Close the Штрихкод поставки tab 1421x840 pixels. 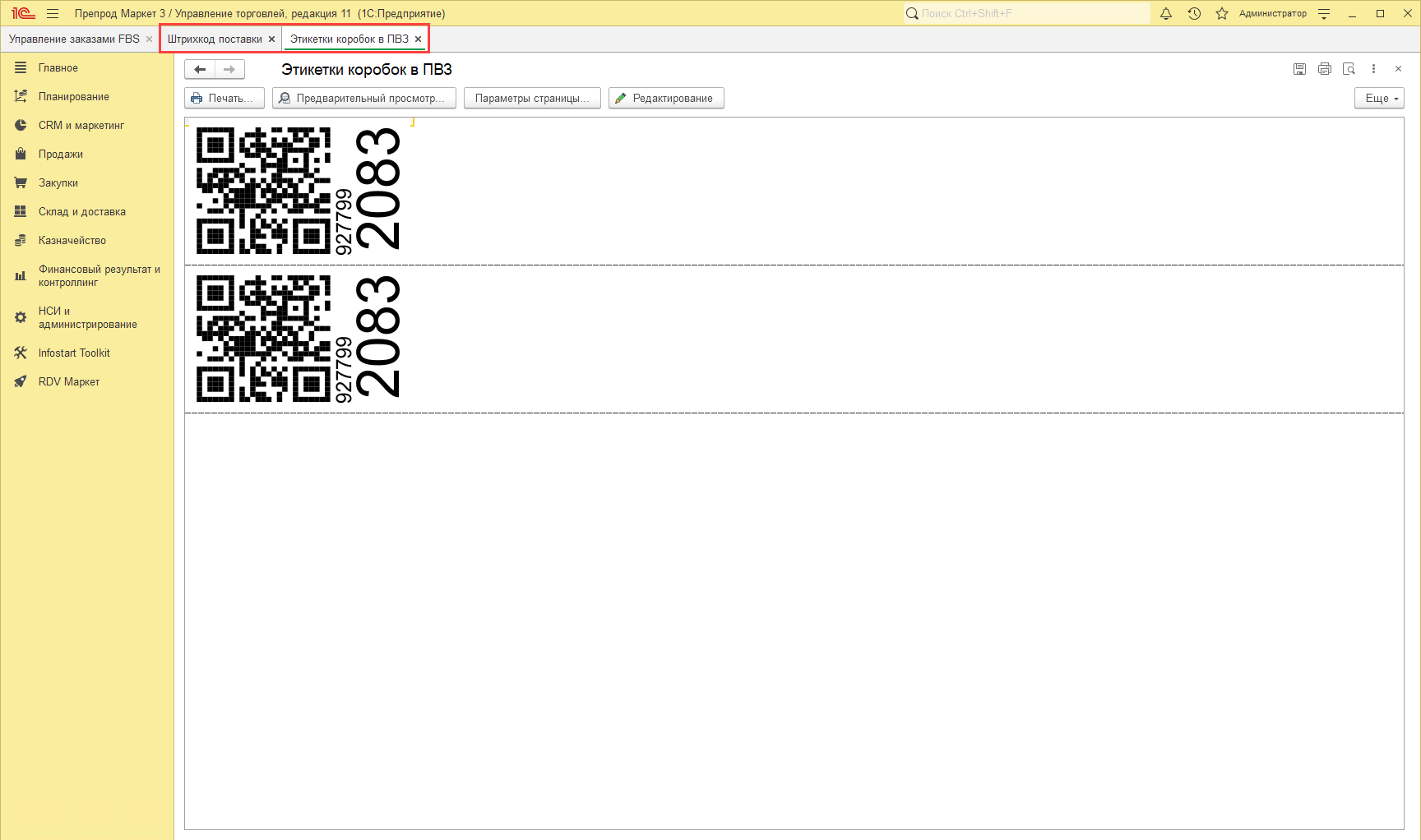pos(271,39)
